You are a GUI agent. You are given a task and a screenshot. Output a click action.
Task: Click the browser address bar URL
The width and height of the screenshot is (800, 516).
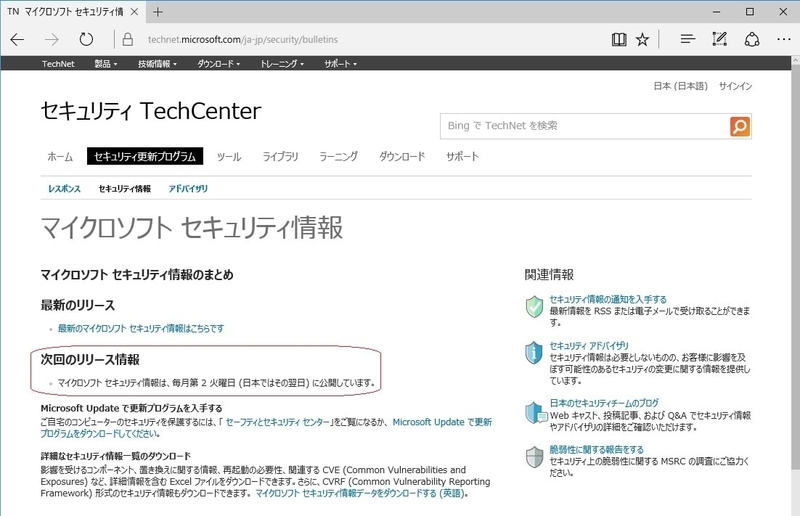pos(243,39)
